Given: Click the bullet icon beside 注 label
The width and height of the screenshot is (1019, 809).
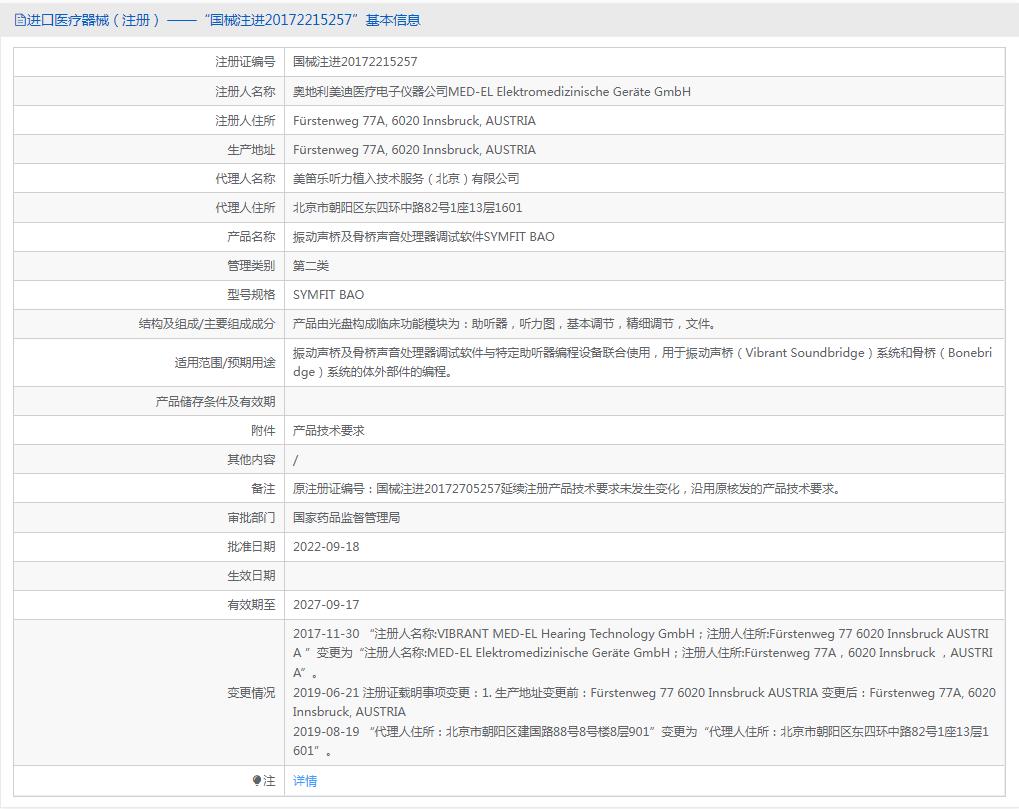Looking at the screenshot, I should pos(257,780).
